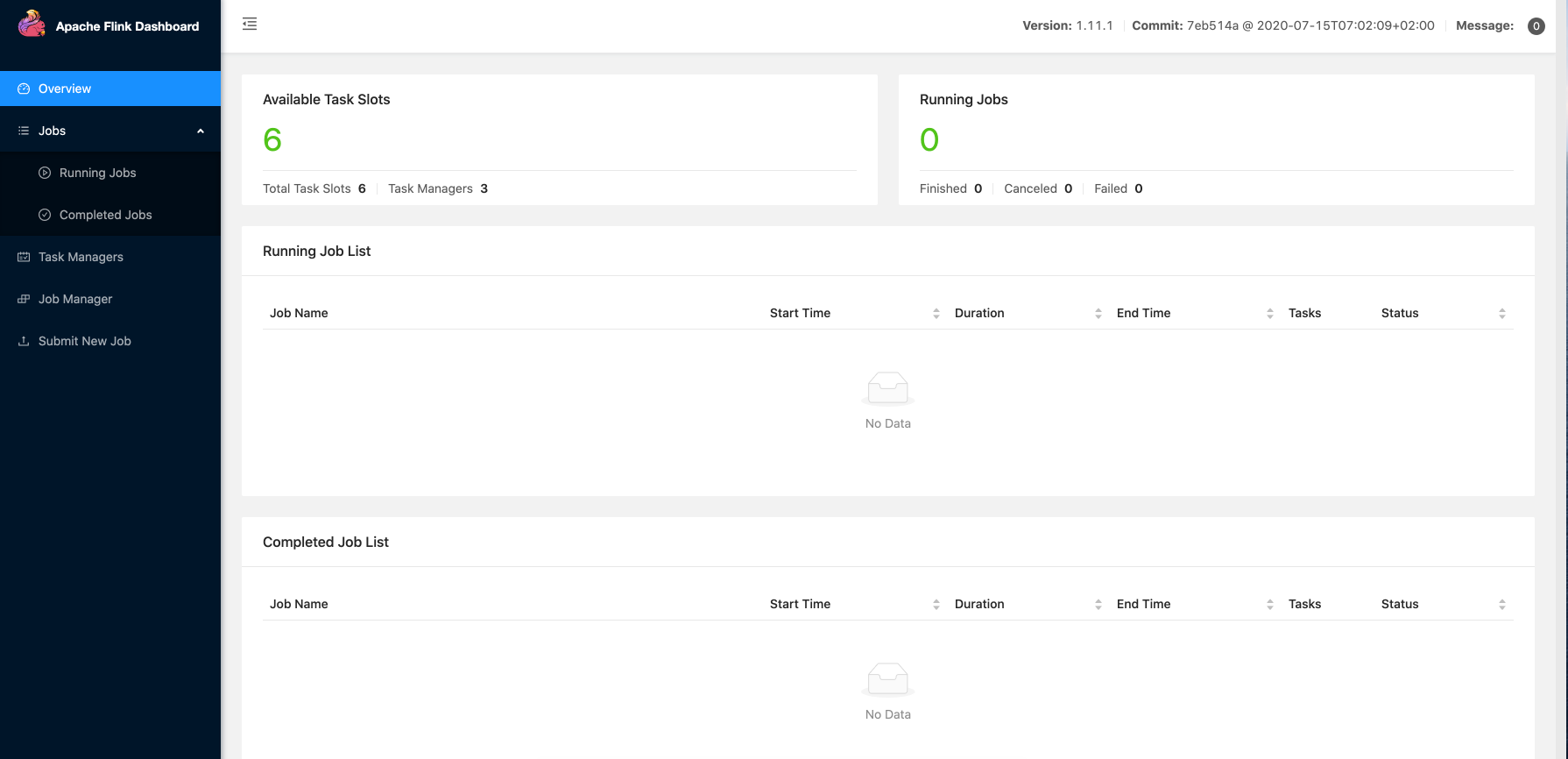Click the Overview dashboard icon
Viewport: 1568px width, 759px height.
(x=24, y=89)
